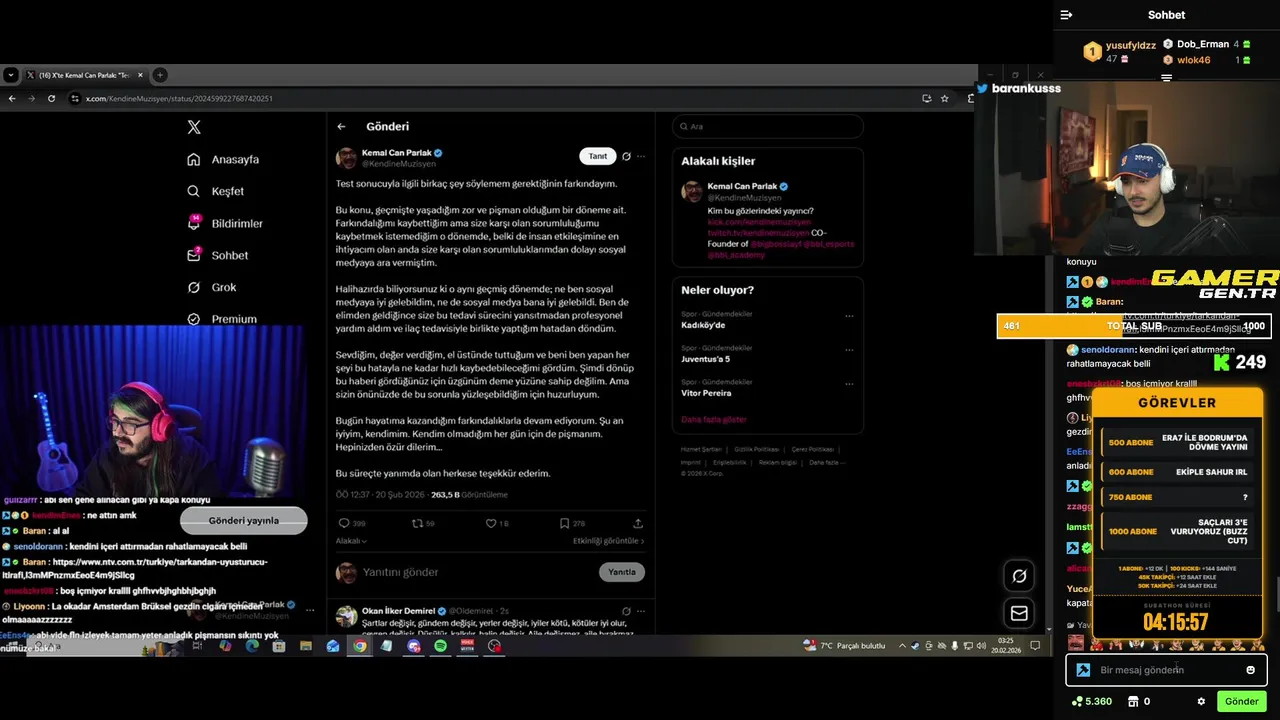
Task: Open Grok from X sidebar
Action: [212, 287]
